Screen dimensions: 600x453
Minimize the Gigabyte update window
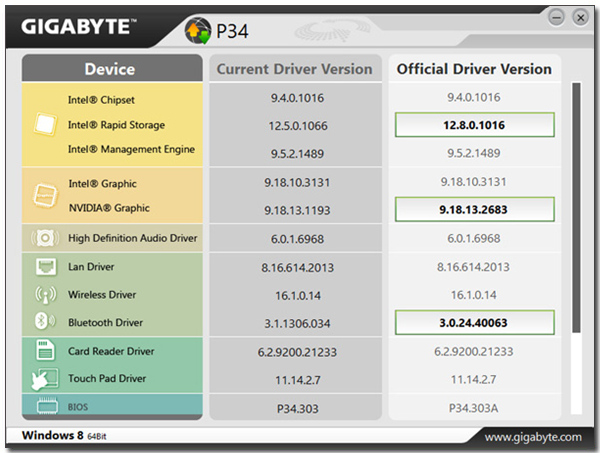[556, 17]
